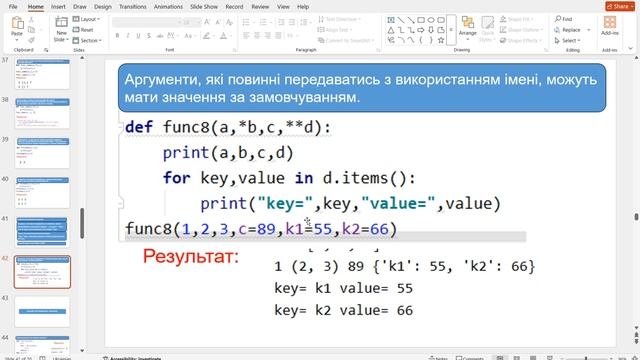Select slide 38 thumbnail

pyautogui.click(x=42, y=113)
